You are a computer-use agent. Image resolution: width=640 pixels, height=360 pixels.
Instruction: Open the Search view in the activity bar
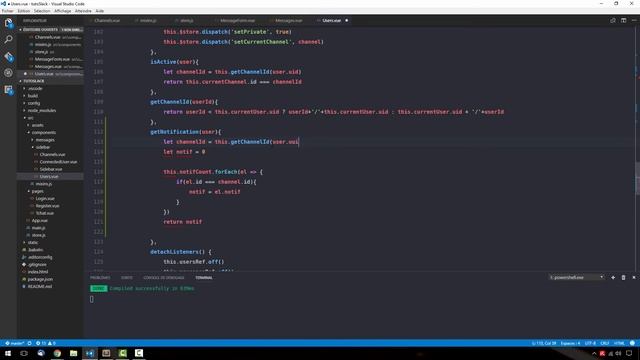coord(8,40)
